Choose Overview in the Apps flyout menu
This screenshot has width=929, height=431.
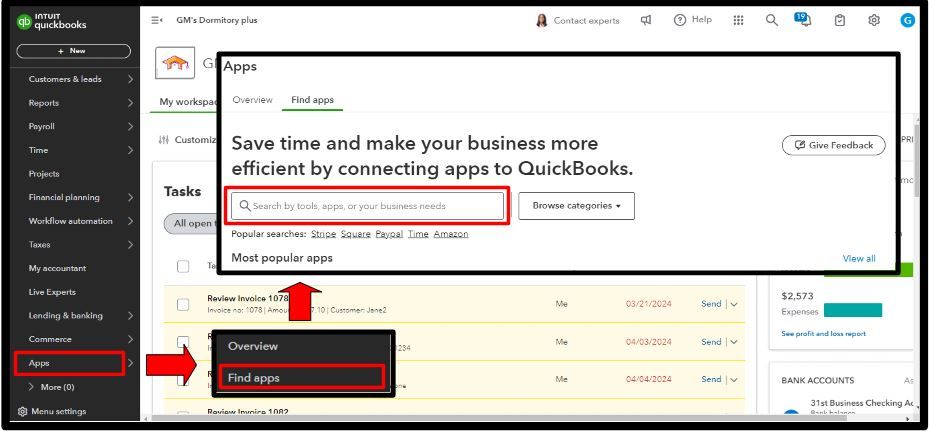[x=253, y=346]
